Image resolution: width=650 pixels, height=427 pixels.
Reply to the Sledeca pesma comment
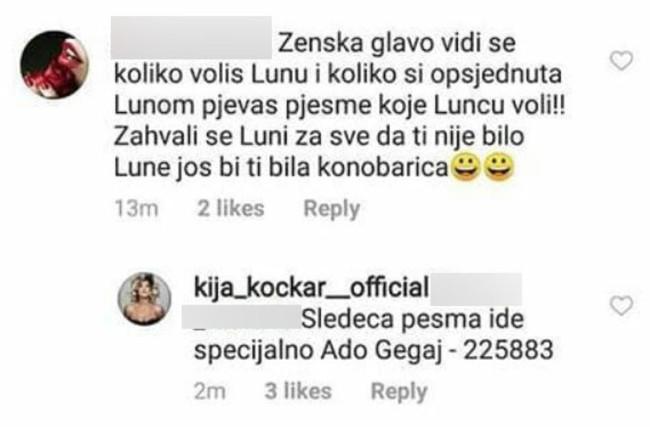tap(399, 391)
